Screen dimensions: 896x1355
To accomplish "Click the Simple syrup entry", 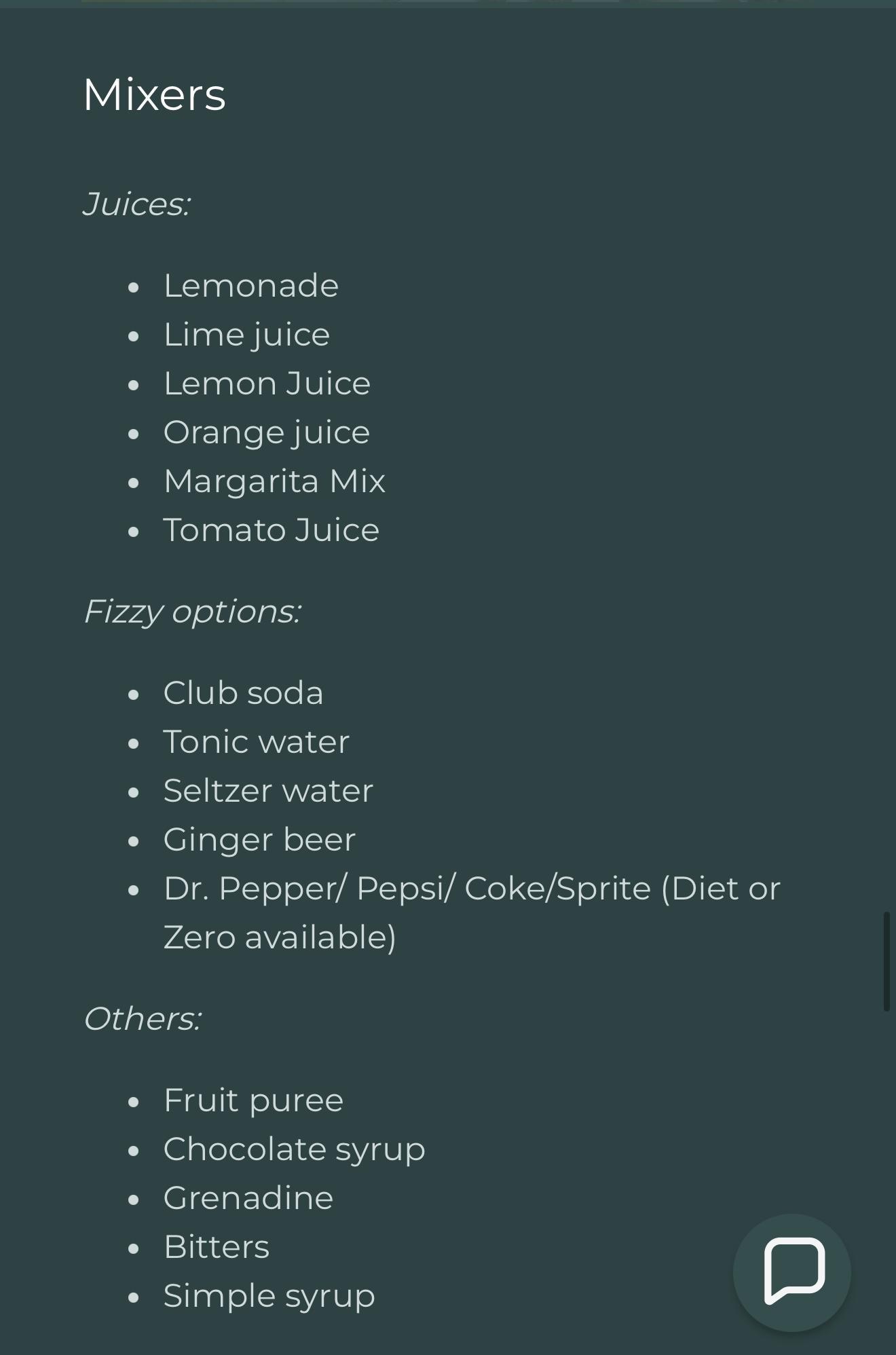I will pos(269,1296).
